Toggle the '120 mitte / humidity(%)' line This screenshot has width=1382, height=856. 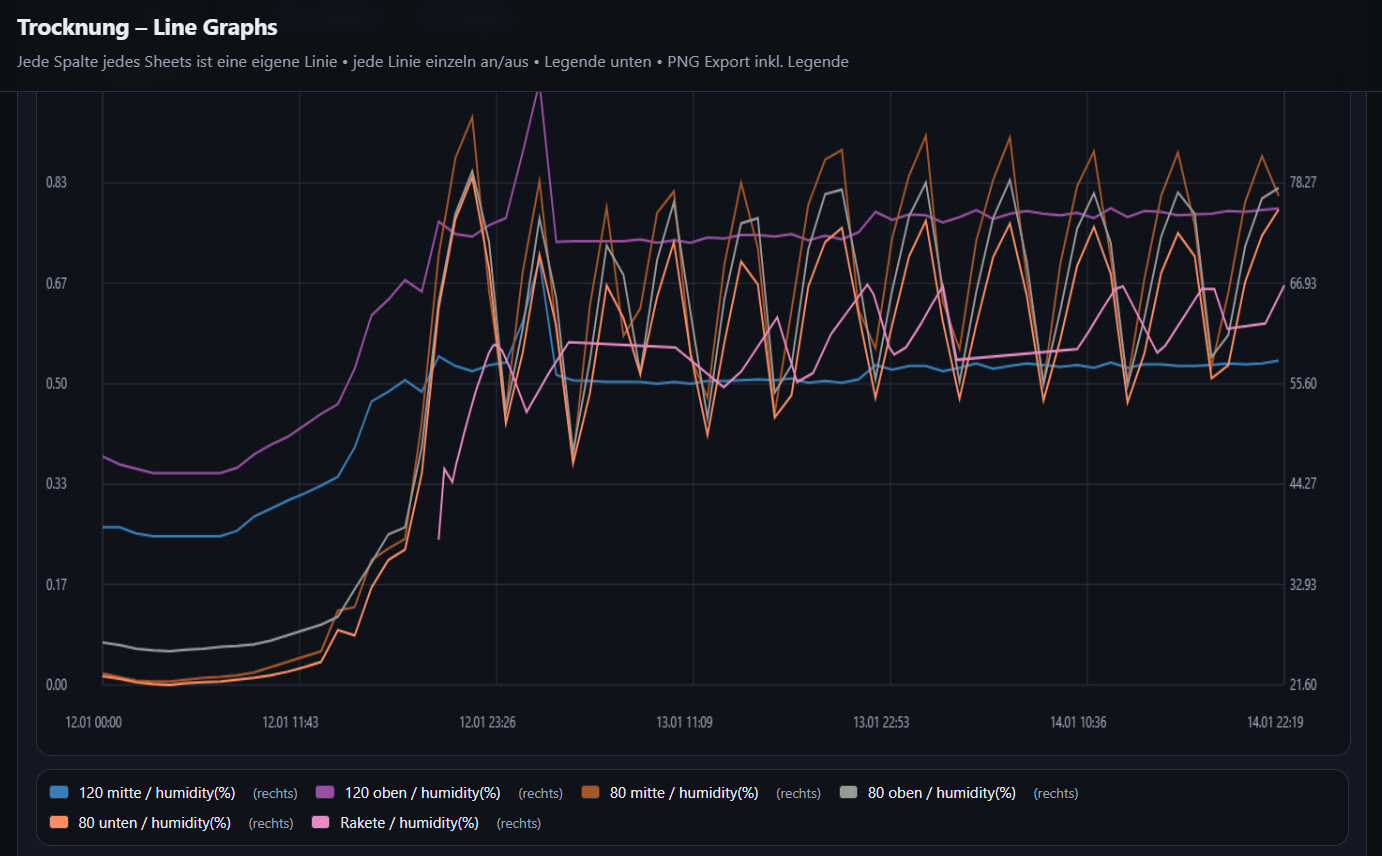157,793
